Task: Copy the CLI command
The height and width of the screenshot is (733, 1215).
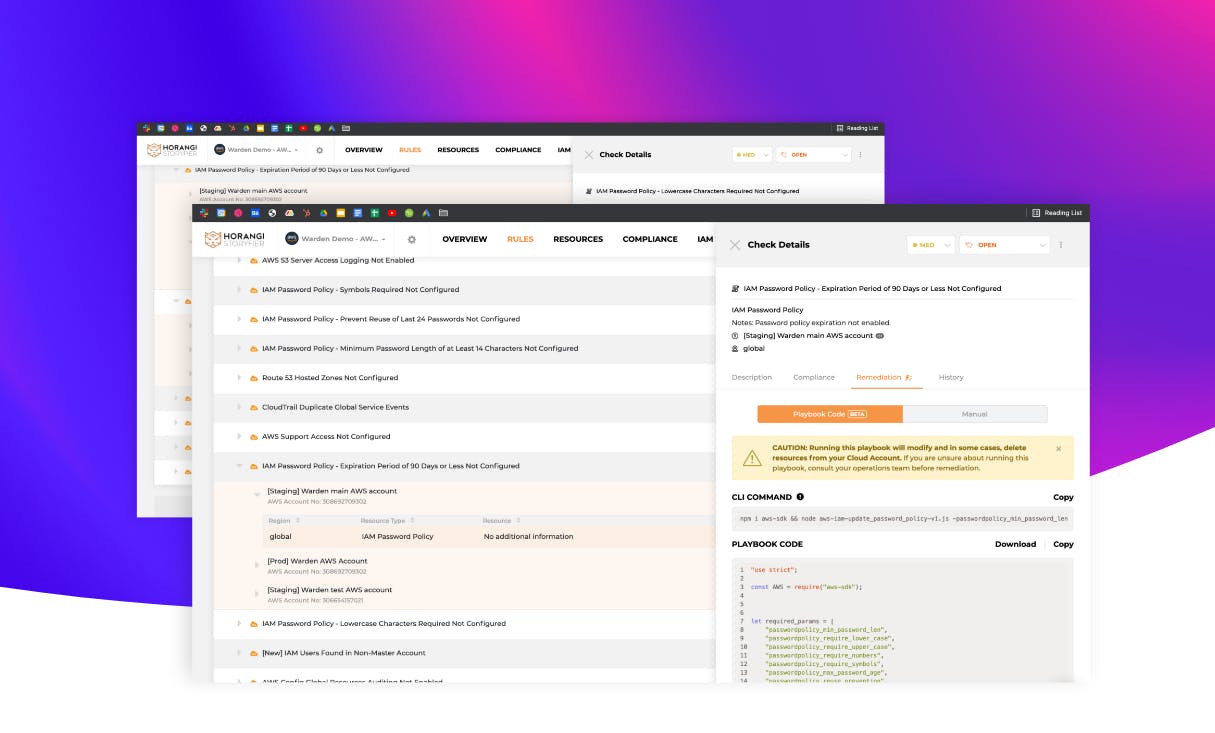Action: pos(1063,497)
